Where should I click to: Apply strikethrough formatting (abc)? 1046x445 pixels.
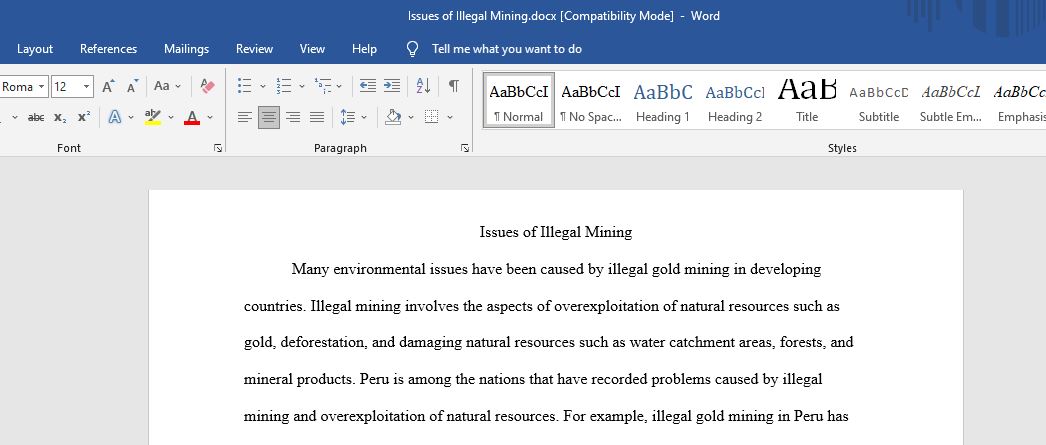[36, 117]
